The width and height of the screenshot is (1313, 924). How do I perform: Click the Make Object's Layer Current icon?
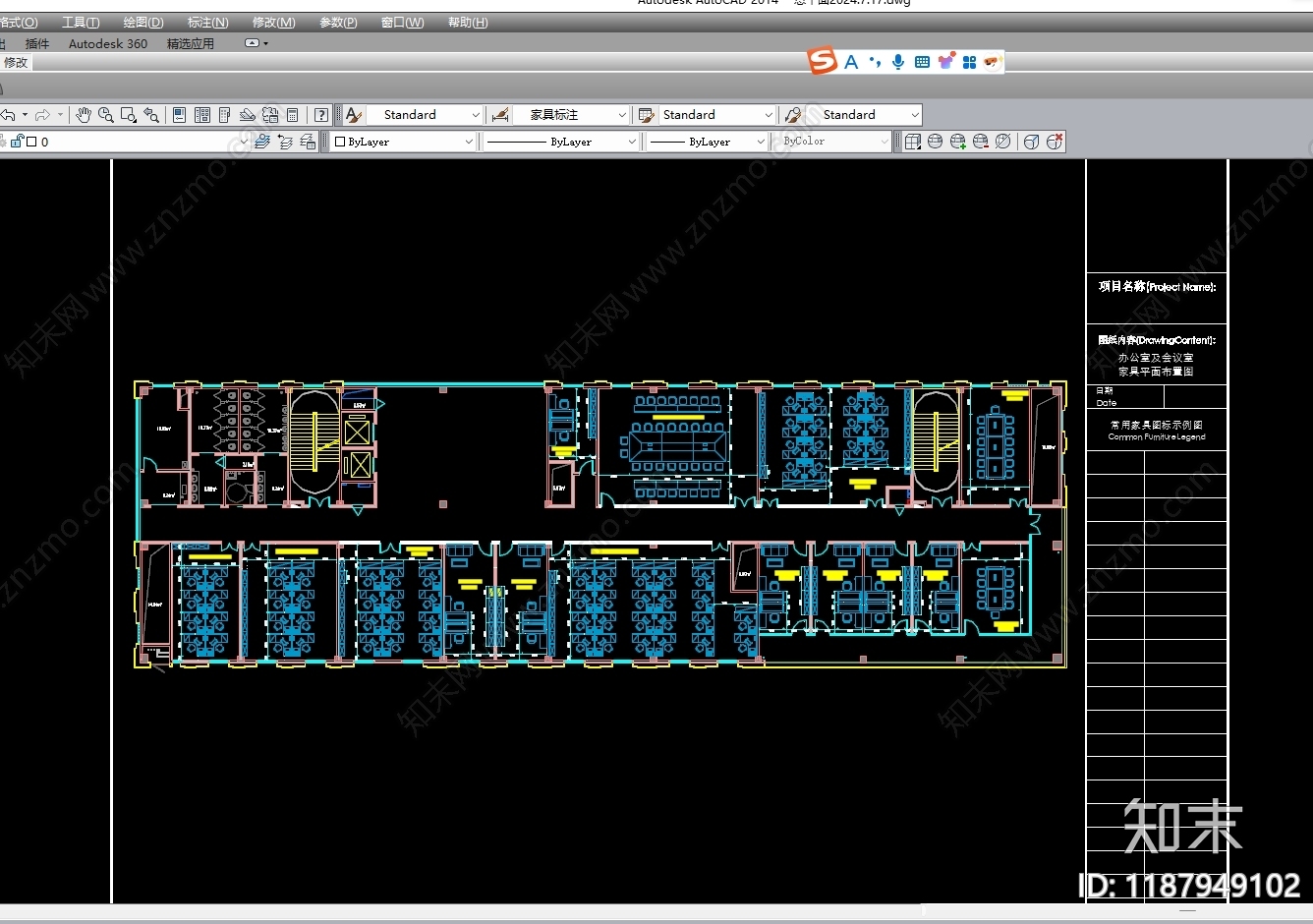[262, 142]
